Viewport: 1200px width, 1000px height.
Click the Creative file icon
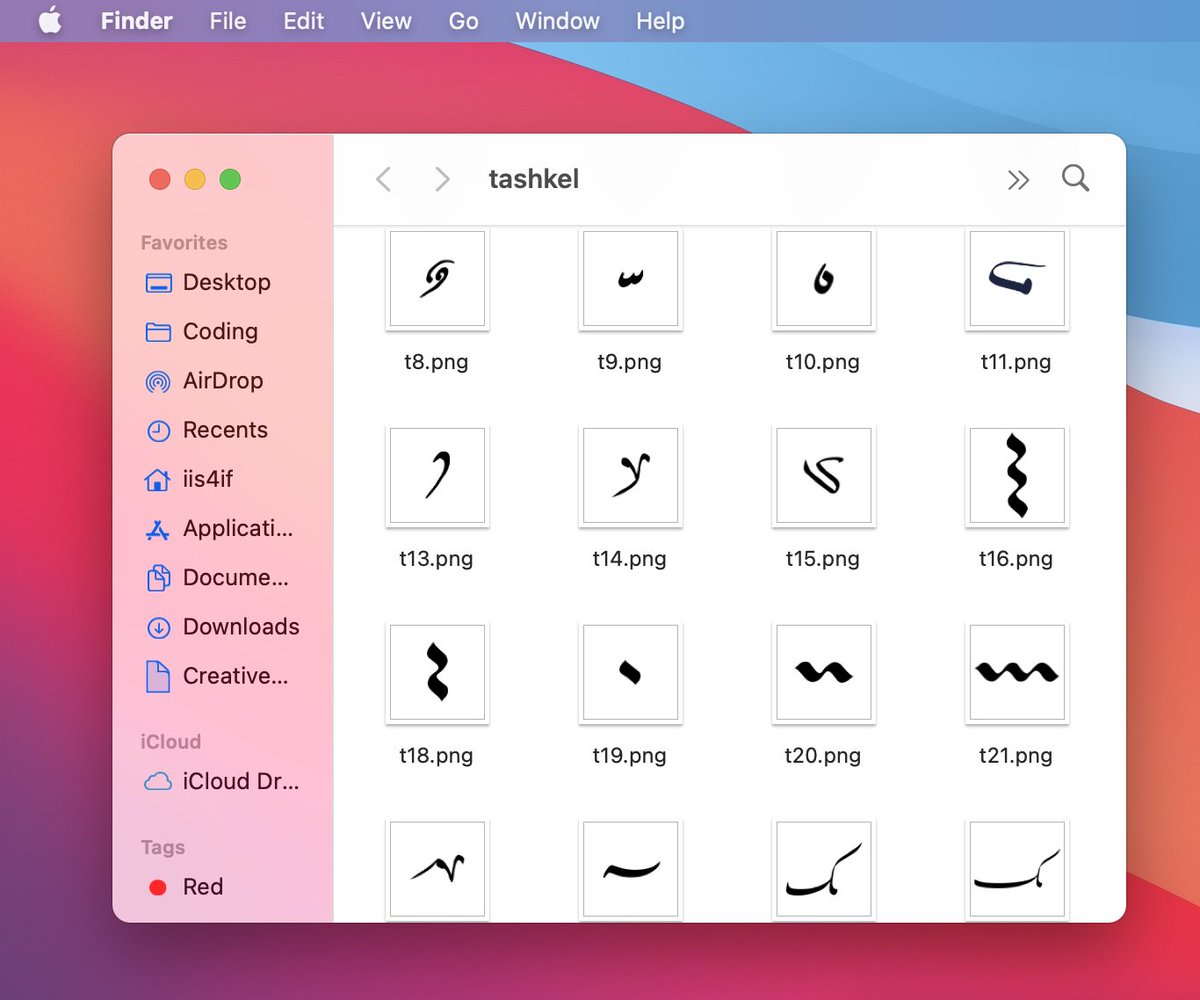pos(158,676)
